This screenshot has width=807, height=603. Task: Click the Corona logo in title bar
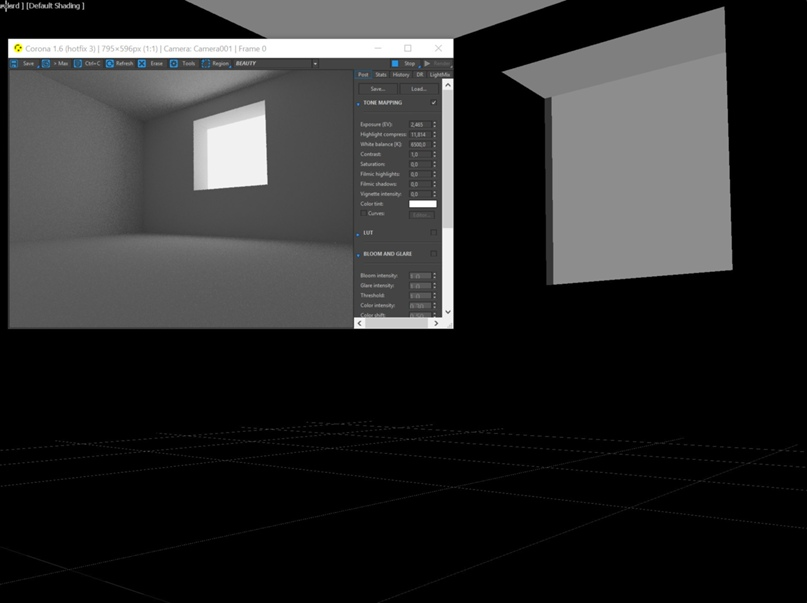point(18,48)
